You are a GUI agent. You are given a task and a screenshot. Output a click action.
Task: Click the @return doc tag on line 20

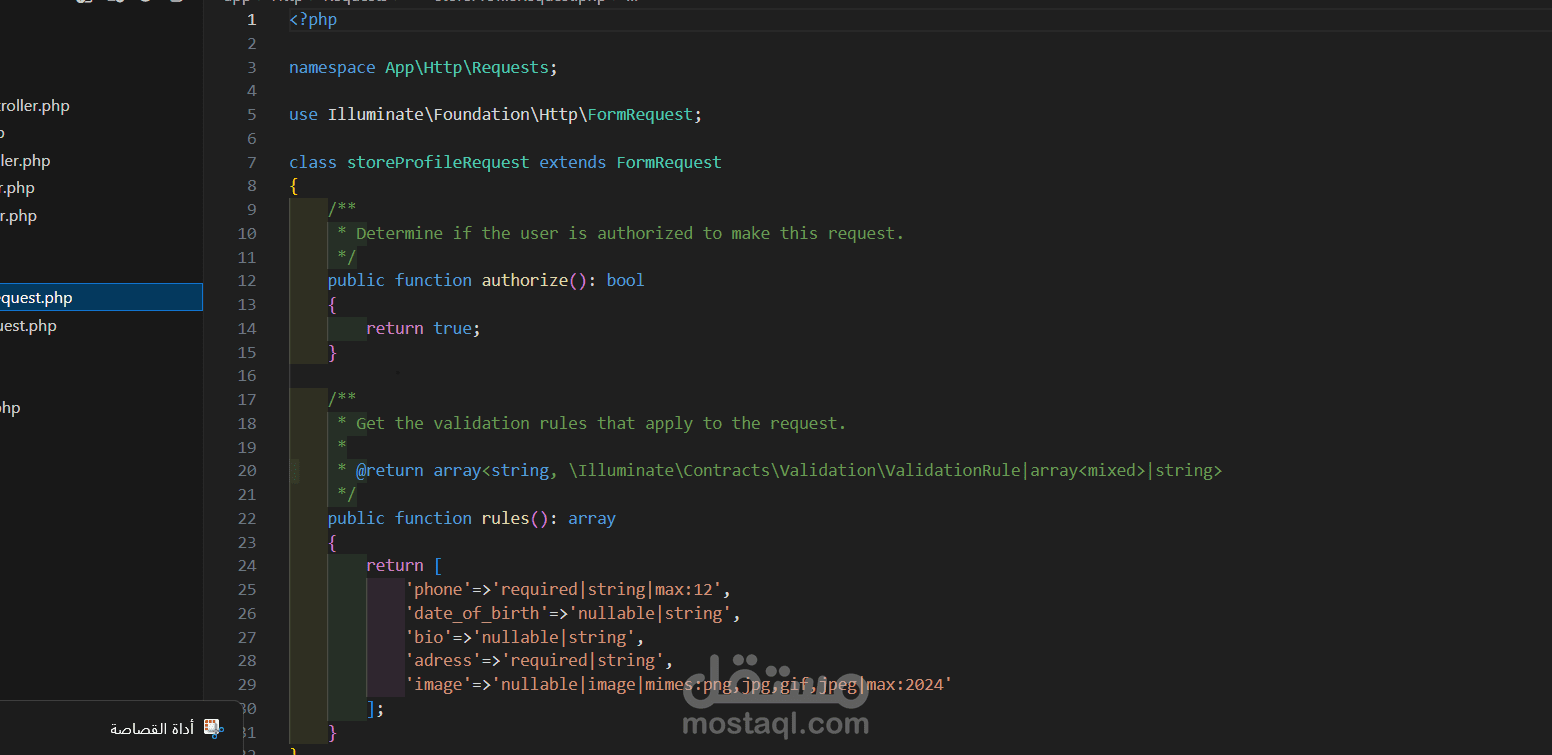390,471
